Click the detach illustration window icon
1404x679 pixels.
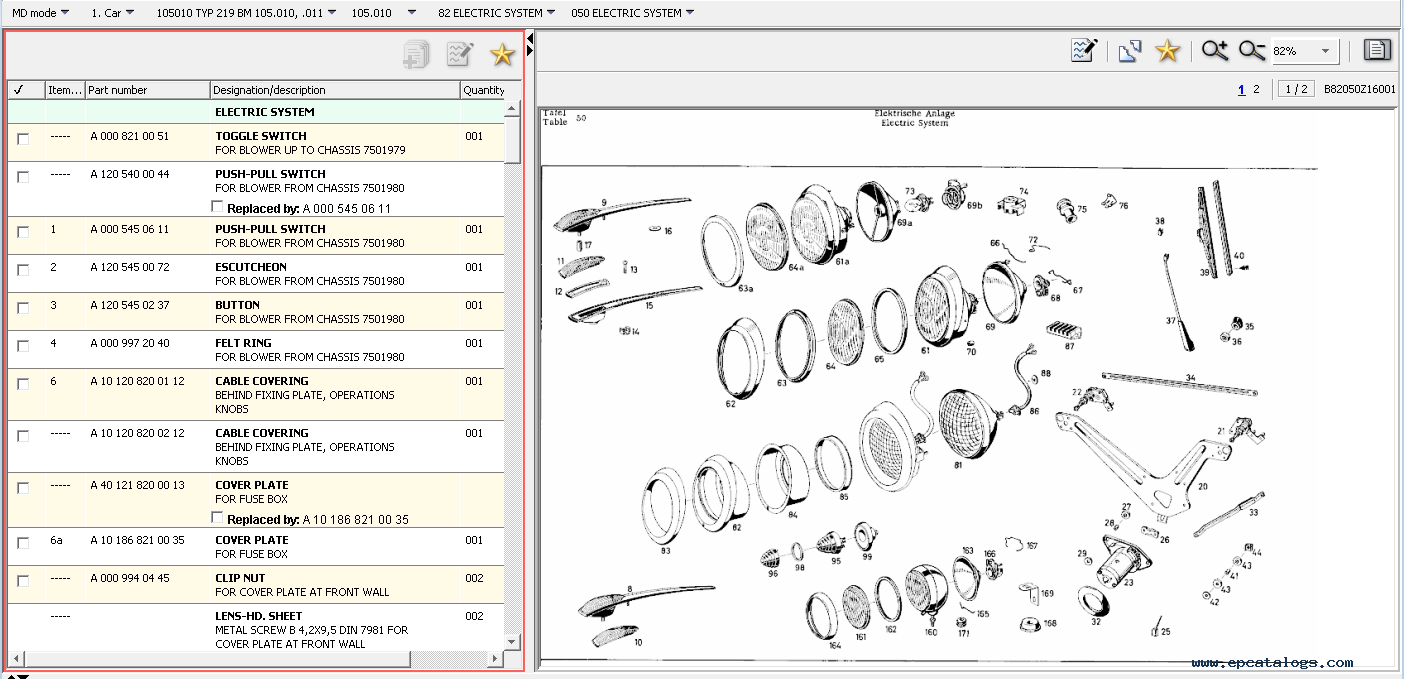1130,51
